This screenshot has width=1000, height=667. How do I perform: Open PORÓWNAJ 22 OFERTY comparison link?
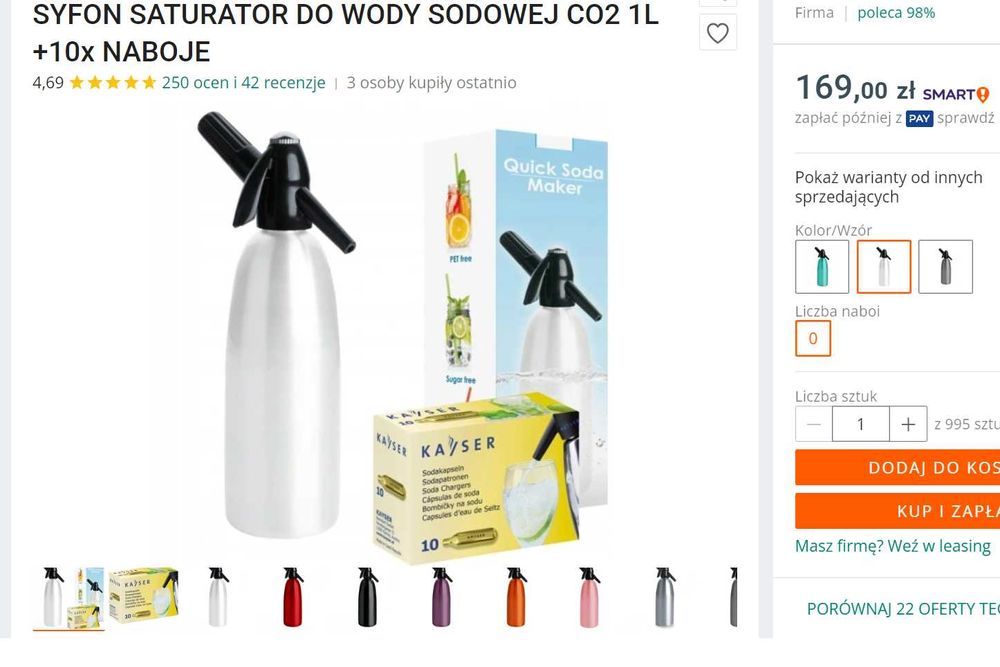click(x=903, y=609)
